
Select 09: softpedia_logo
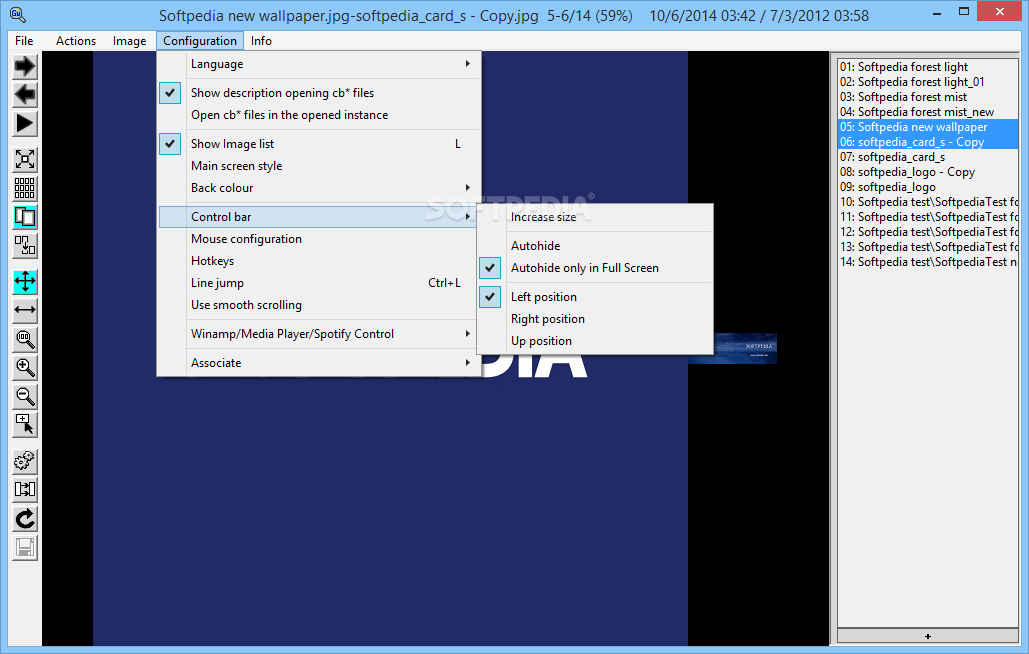tap(928, 188)
